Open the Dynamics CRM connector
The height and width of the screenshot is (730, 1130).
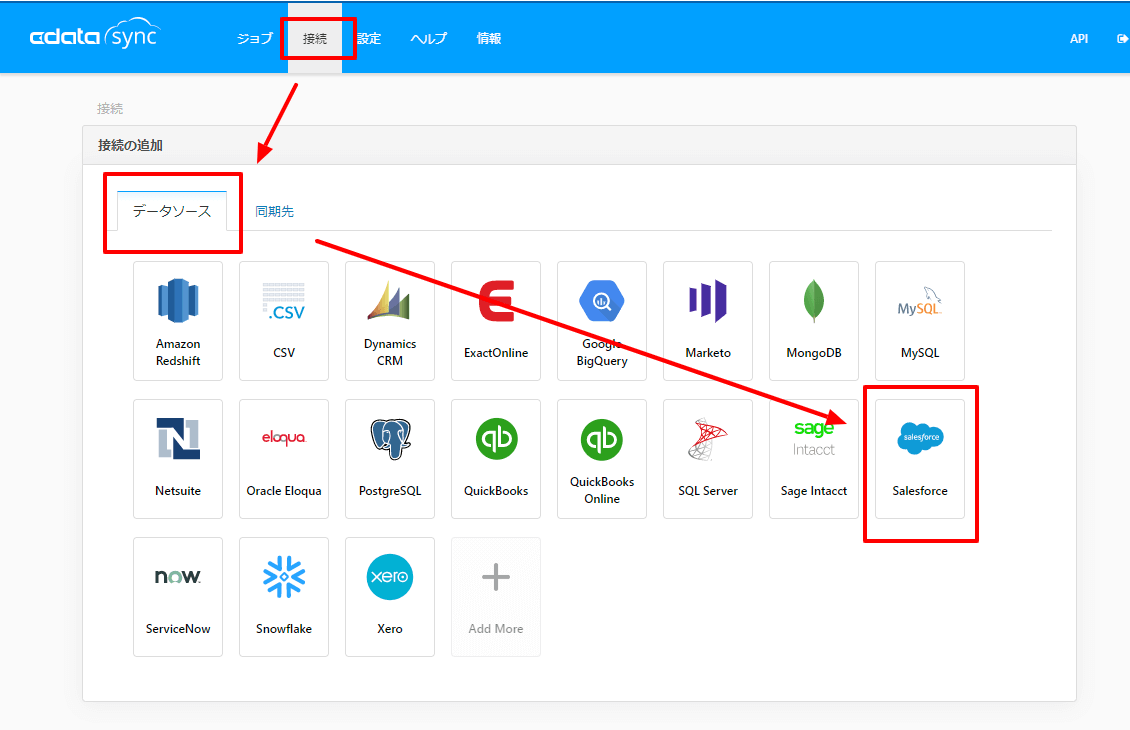click(x=390, y=321)
